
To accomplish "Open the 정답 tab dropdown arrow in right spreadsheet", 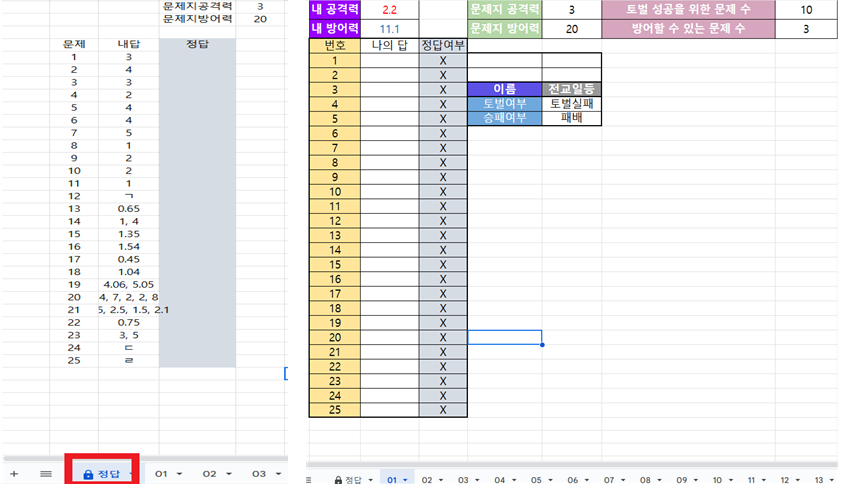I will click(371, 480).
